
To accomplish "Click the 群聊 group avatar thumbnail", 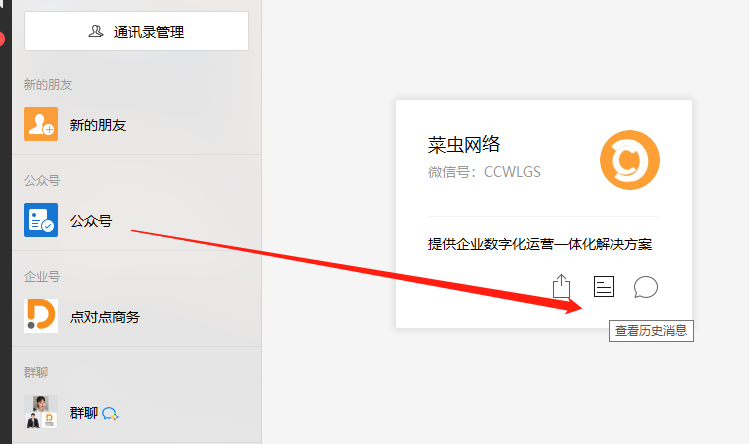I will tap(41, 412).
